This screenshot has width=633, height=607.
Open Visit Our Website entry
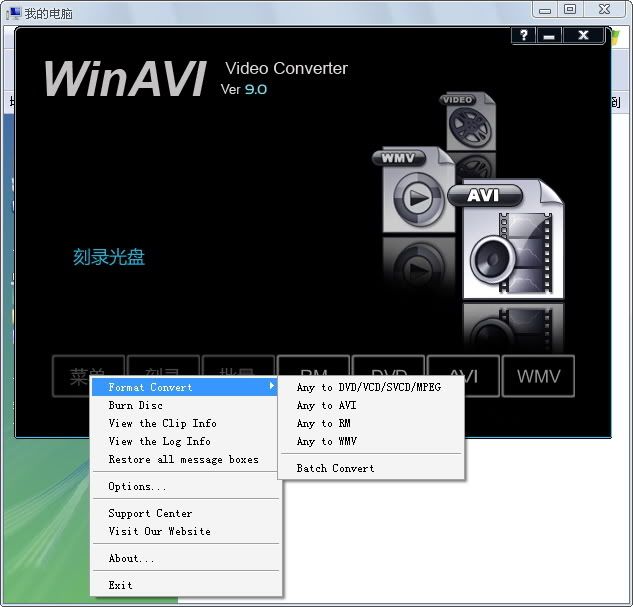pyautogui.click(x=159, y=531)
